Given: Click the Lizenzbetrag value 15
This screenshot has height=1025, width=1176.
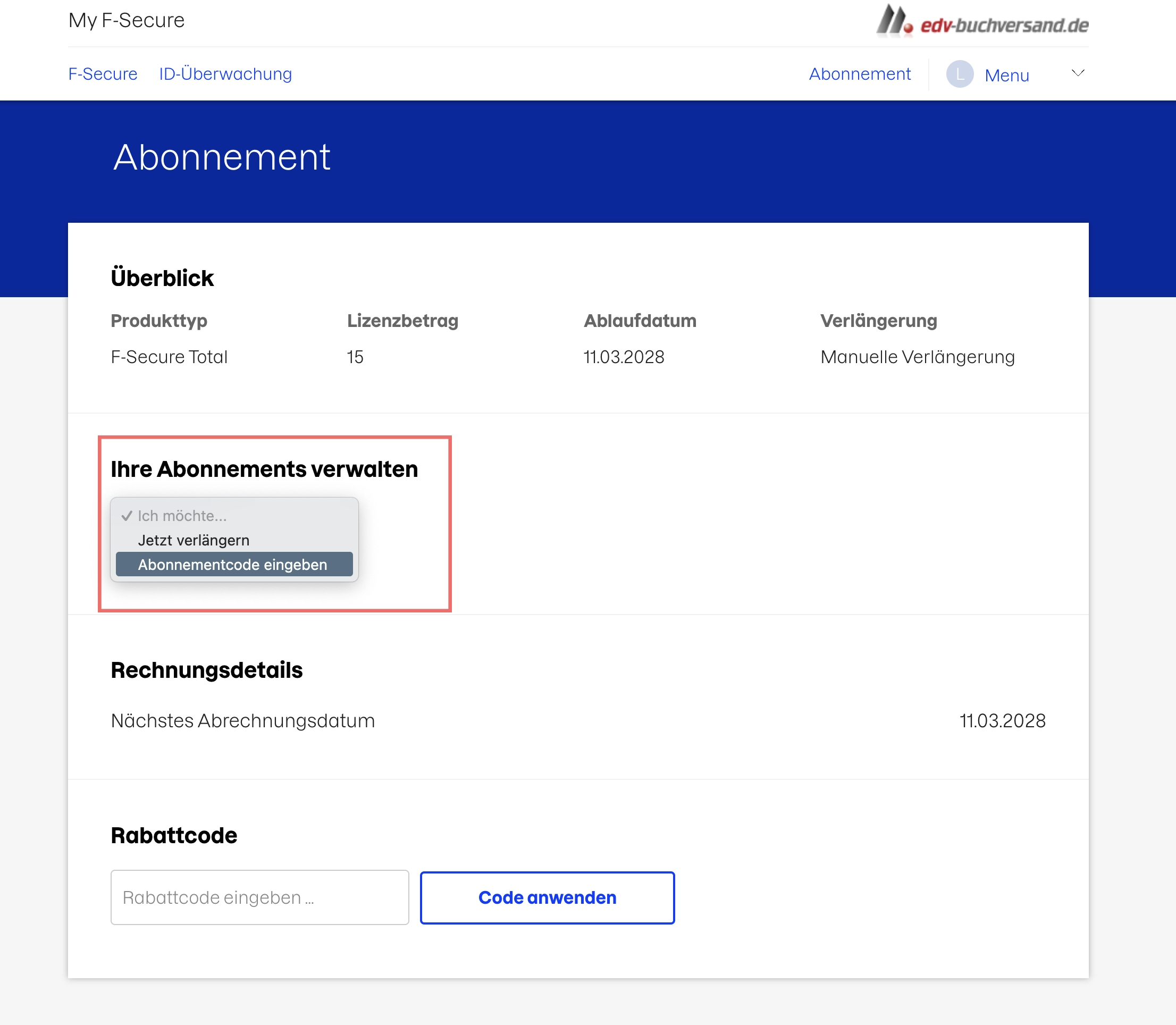Looking at the screenshot, I should (x=355, y=357).
